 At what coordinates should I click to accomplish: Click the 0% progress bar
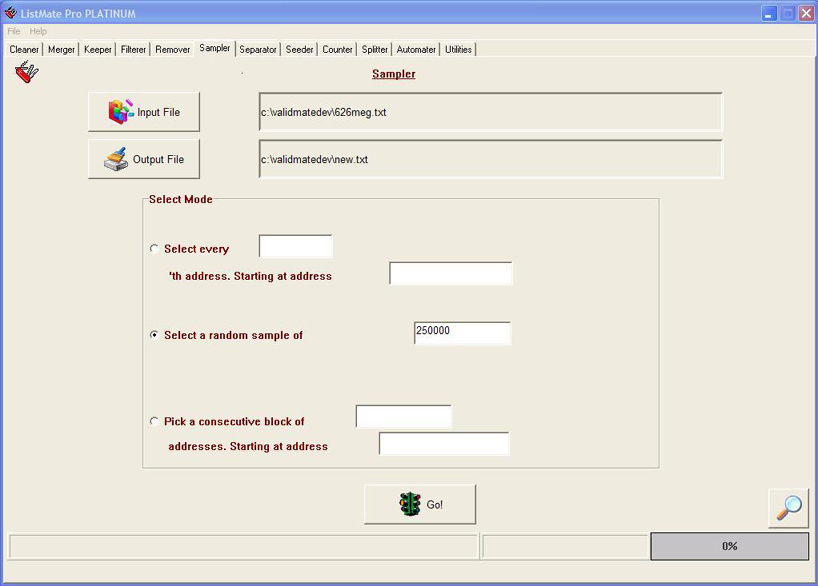(729, 546)
